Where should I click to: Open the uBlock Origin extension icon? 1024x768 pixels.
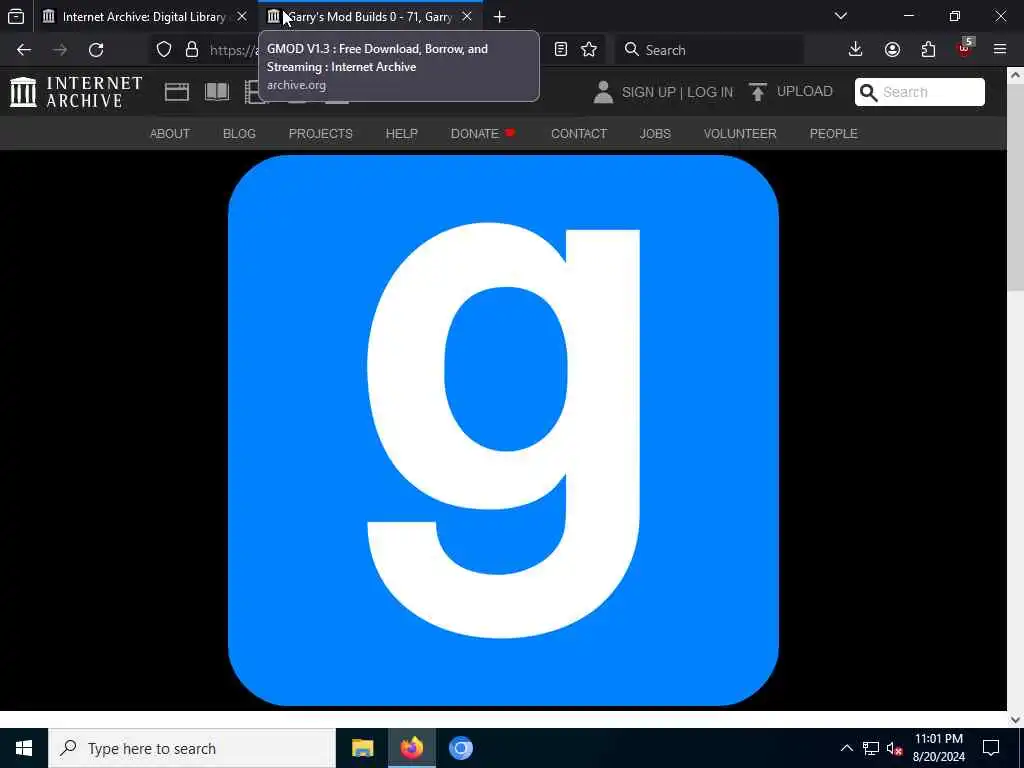click(x=965, y=48)
